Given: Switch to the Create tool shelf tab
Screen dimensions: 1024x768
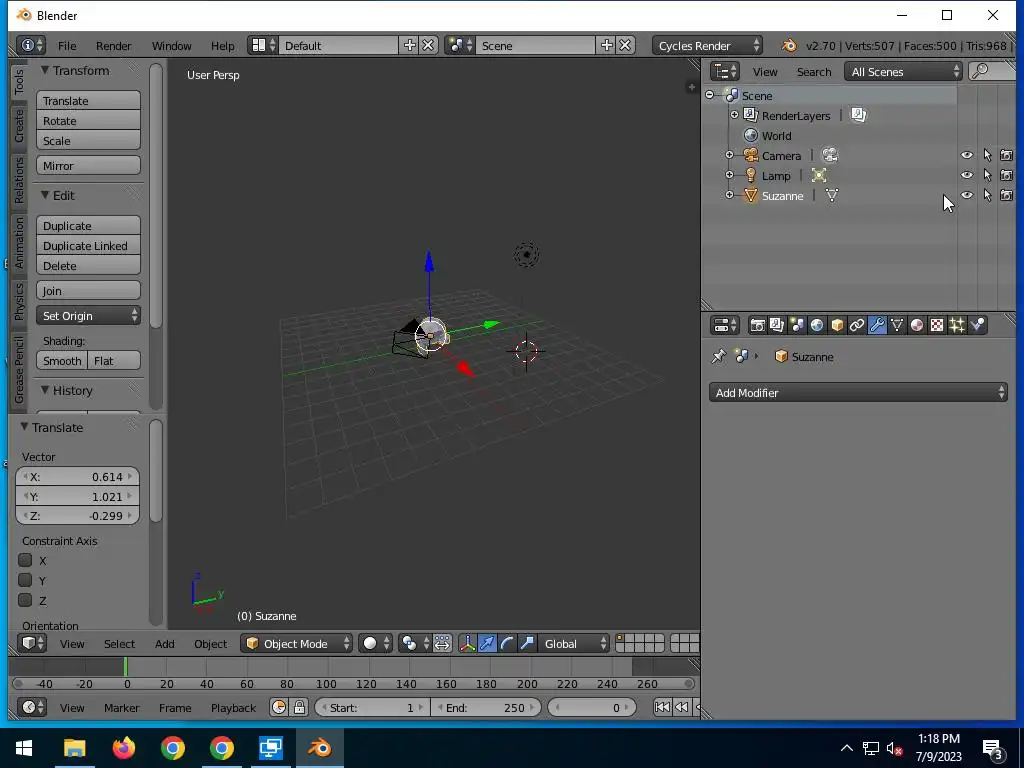Looking at the screenshot, I should click(x=19, y=126).
